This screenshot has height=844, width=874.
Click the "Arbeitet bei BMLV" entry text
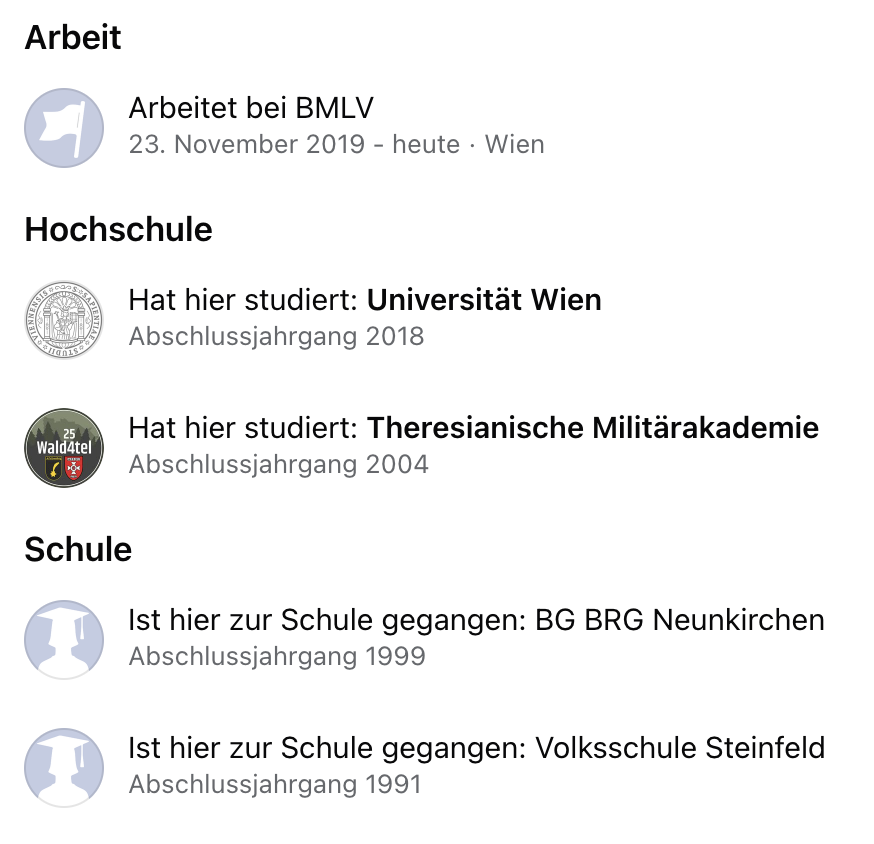pos(251,108)
